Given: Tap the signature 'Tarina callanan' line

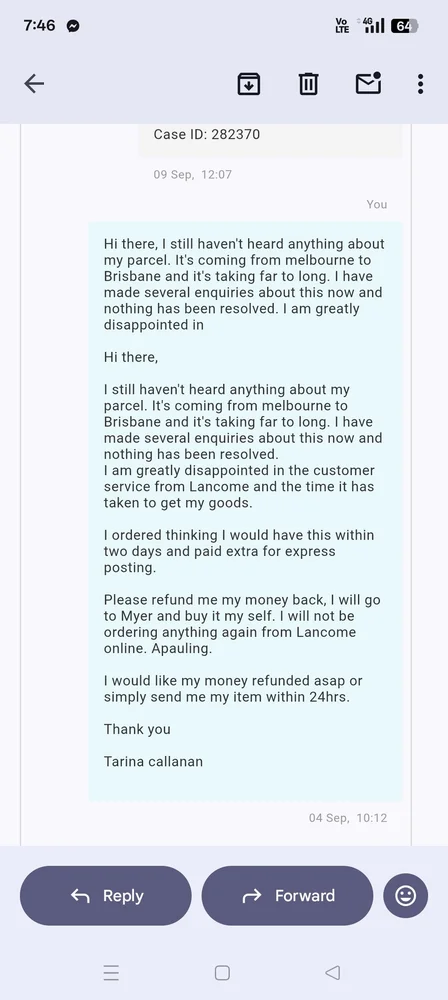Looking at the screenshot, I should point(153,761).
